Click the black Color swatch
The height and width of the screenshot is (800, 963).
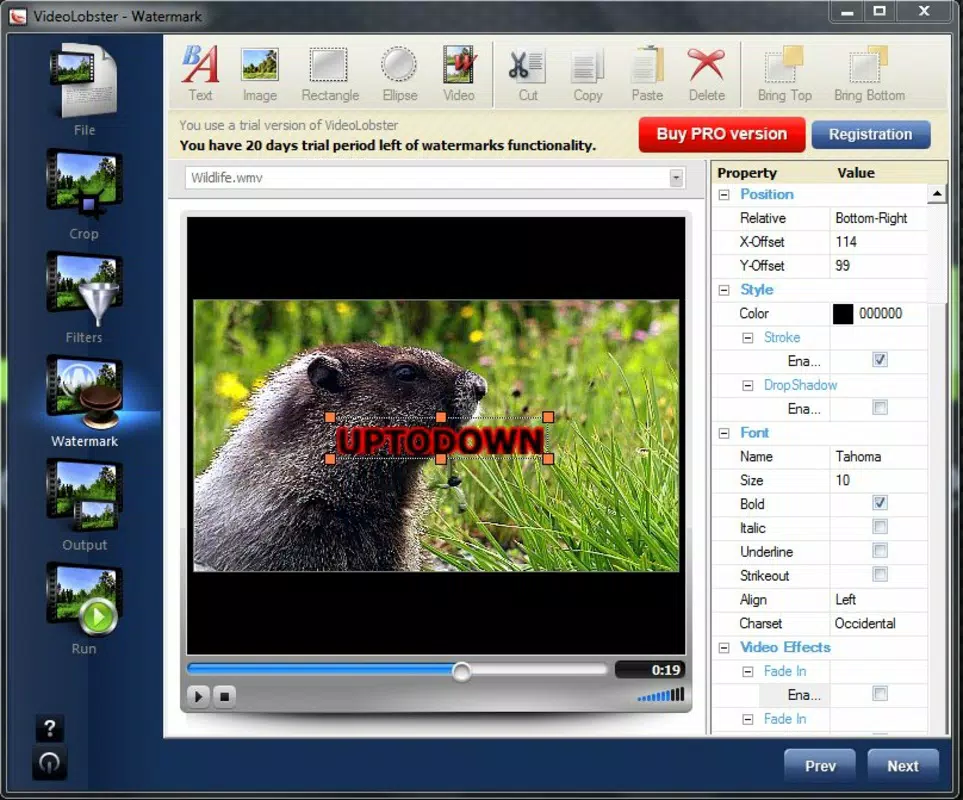(x=843, y=314)
